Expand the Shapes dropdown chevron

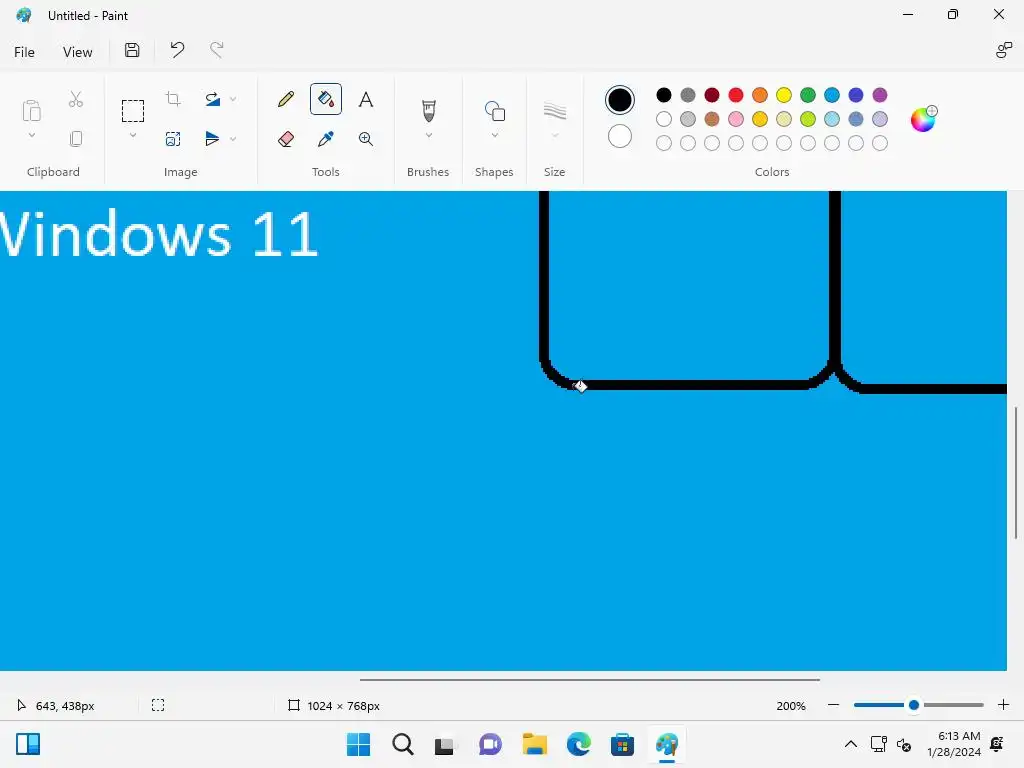pyautogui.click(x=494, y=135)
